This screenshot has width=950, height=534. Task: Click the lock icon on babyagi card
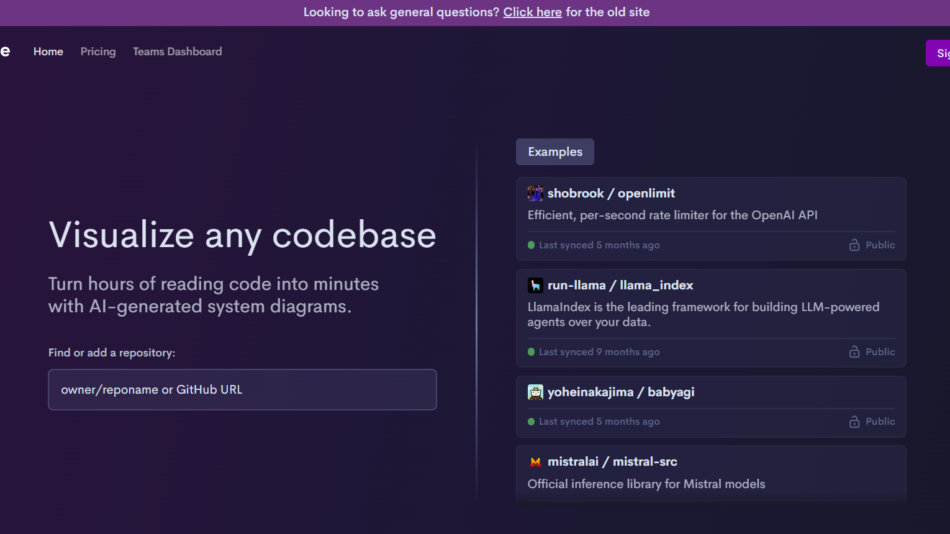point(854,422)
